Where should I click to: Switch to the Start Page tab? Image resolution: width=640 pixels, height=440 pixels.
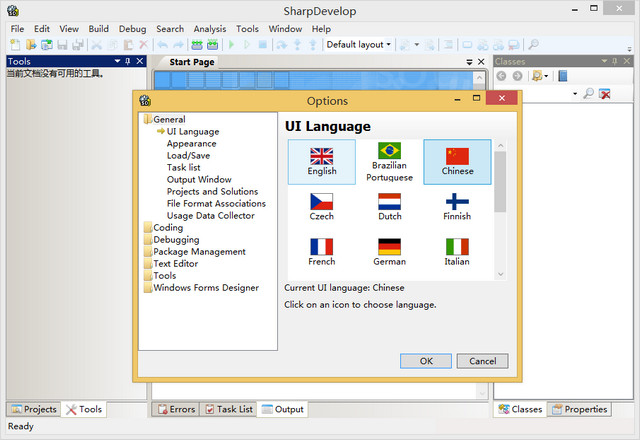click(x=192, y=62)
